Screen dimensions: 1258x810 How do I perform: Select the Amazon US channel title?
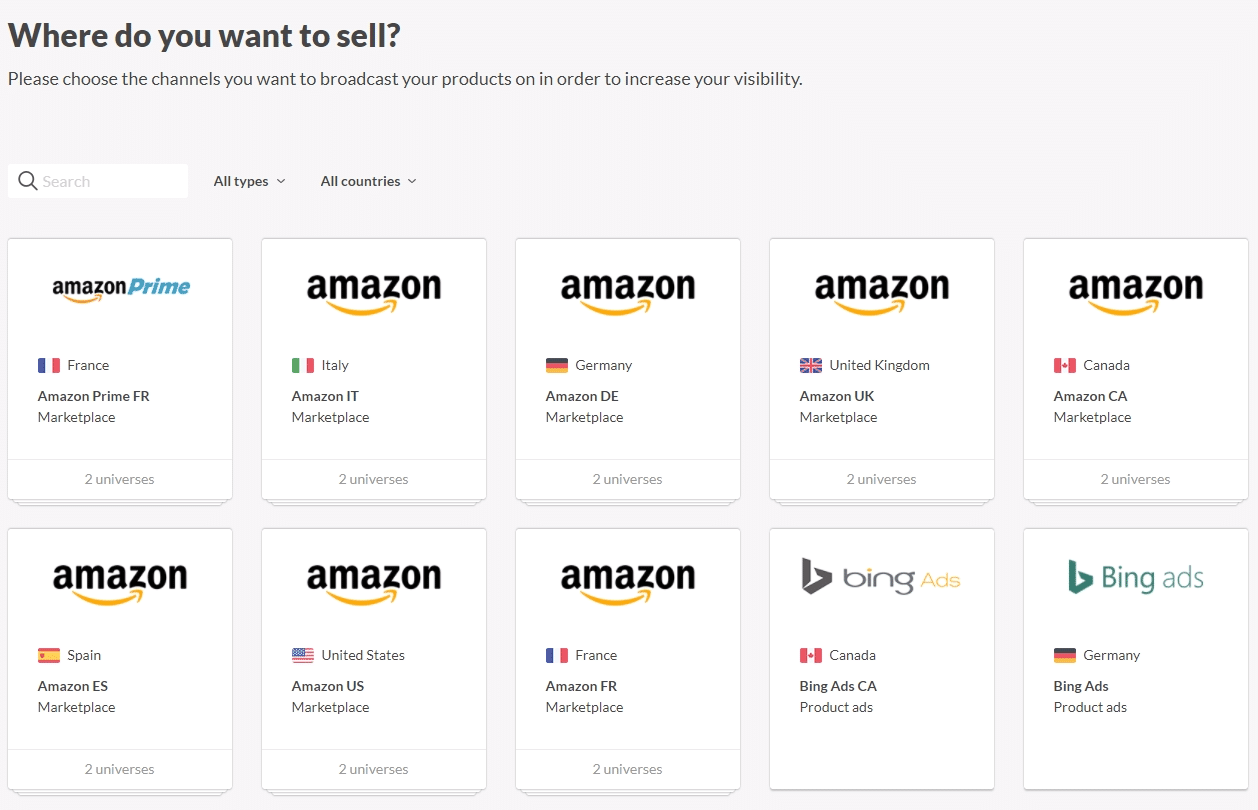tap(328, 686)
